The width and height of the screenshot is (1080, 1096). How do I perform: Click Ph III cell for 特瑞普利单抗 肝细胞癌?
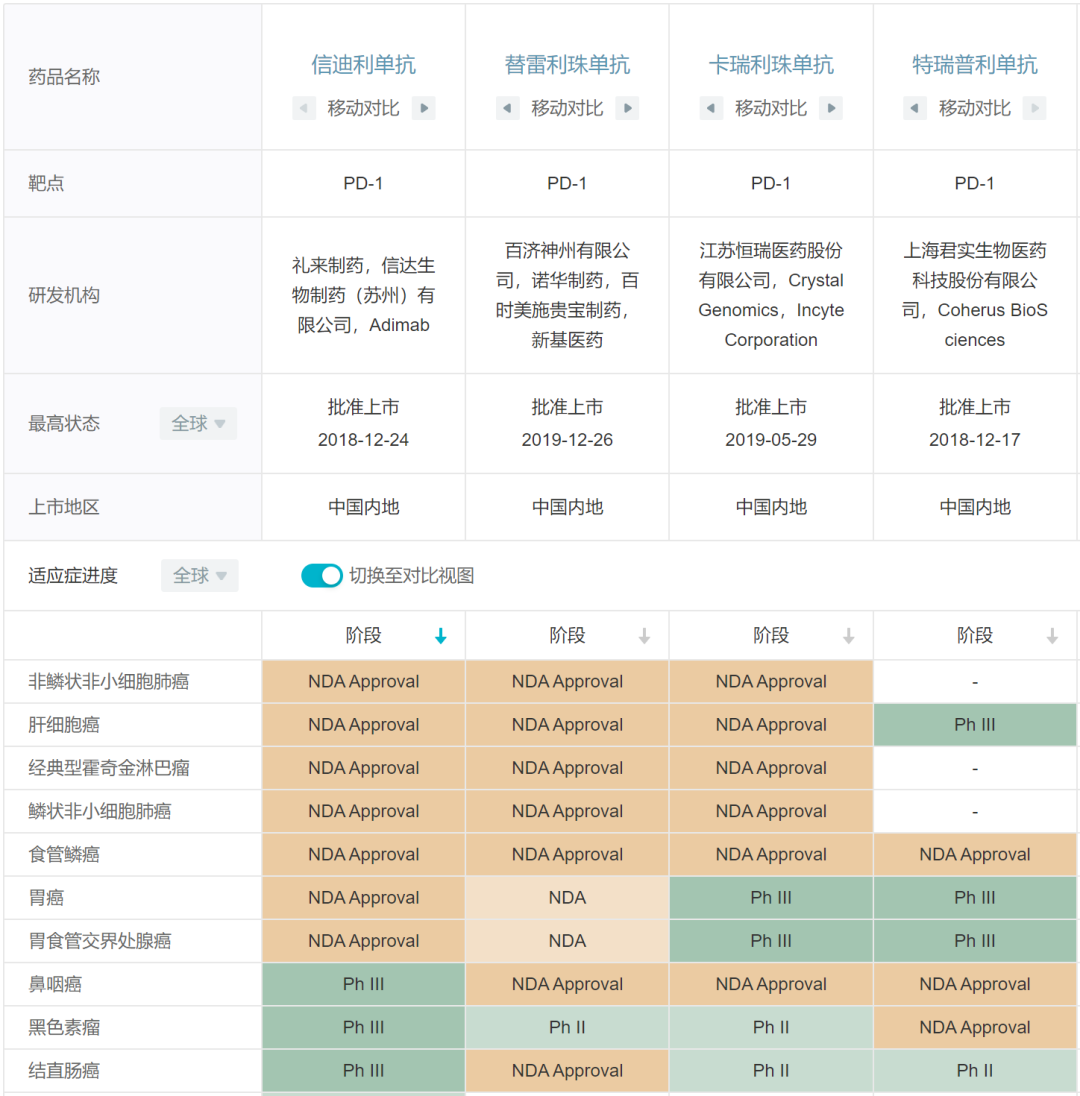click(974, 725)
